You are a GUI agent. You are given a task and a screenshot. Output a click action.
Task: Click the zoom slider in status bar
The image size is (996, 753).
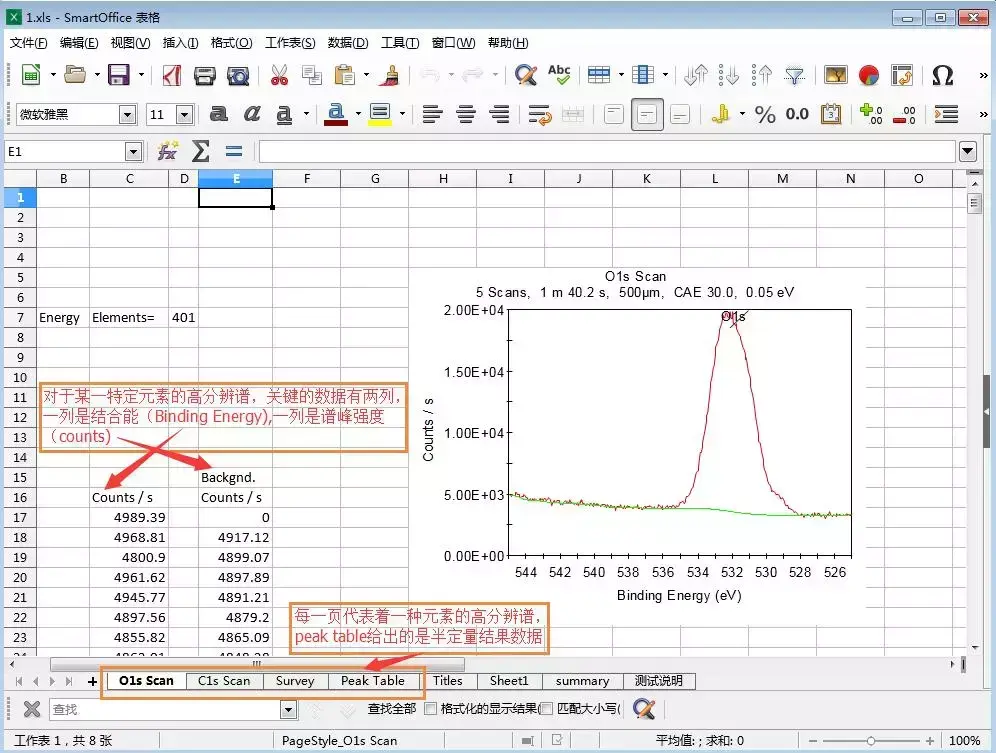(871, 741)
